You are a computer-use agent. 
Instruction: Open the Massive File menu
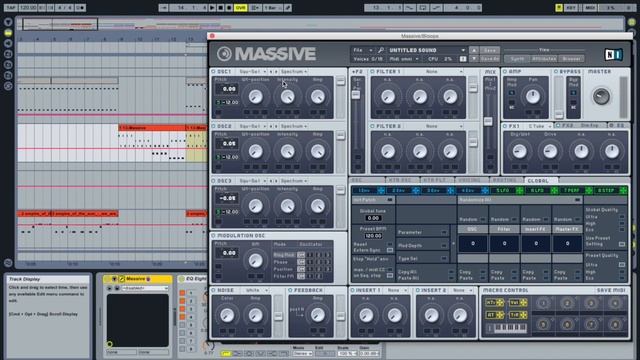[x=362, y=50]
